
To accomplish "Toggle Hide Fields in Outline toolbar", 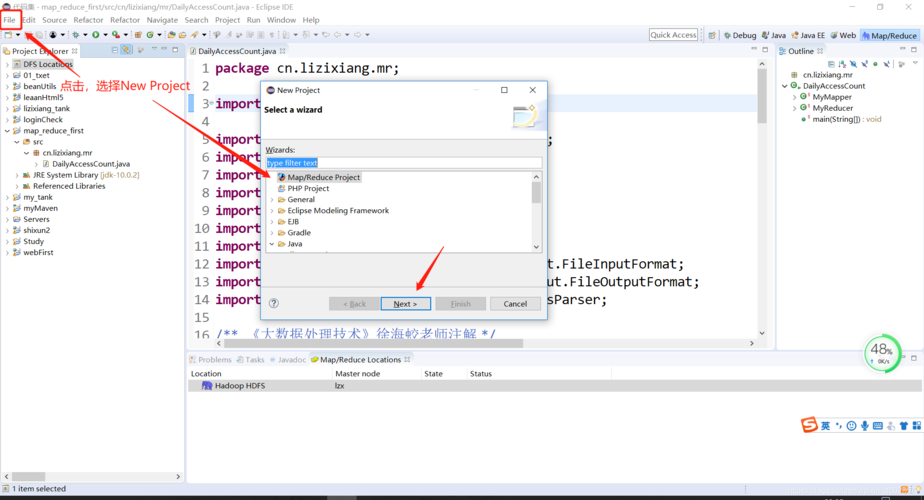I will [x=853, y=64].
